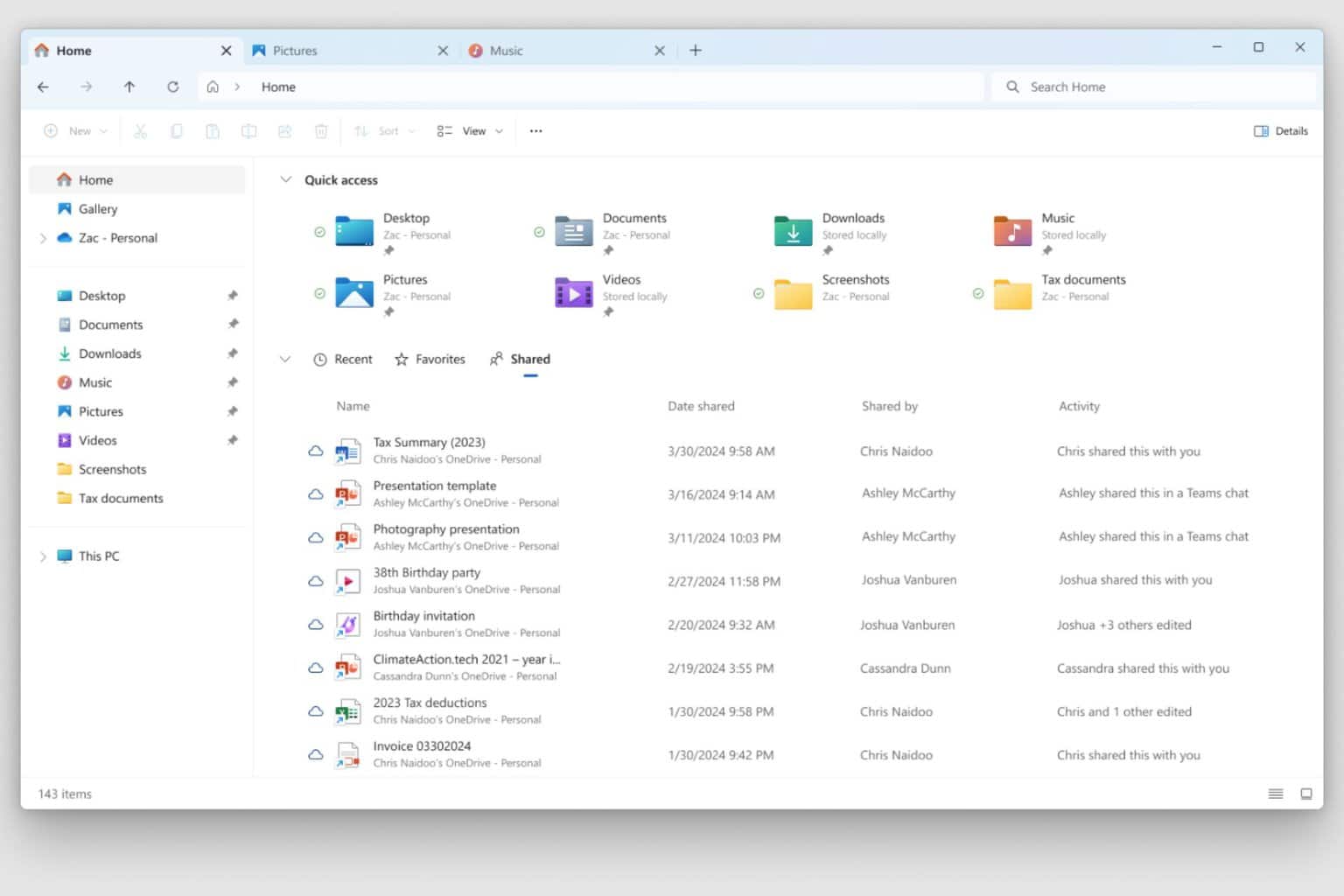The width and height of the screenshot is (1344, 896).
Task: Paste via the toolbar Paste icon
Action: click(x=213, y=130)
